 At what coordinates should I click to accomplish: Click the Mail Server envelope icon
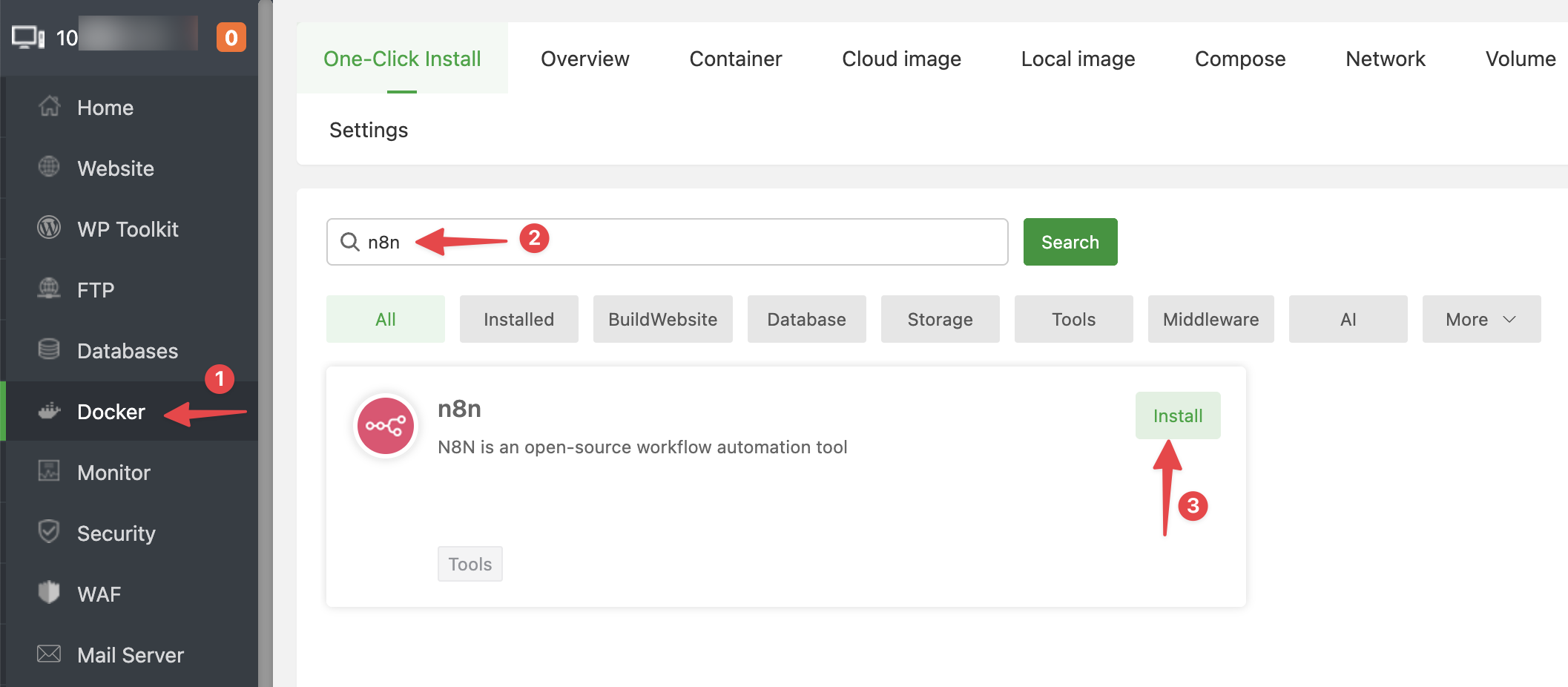[49, 654]
